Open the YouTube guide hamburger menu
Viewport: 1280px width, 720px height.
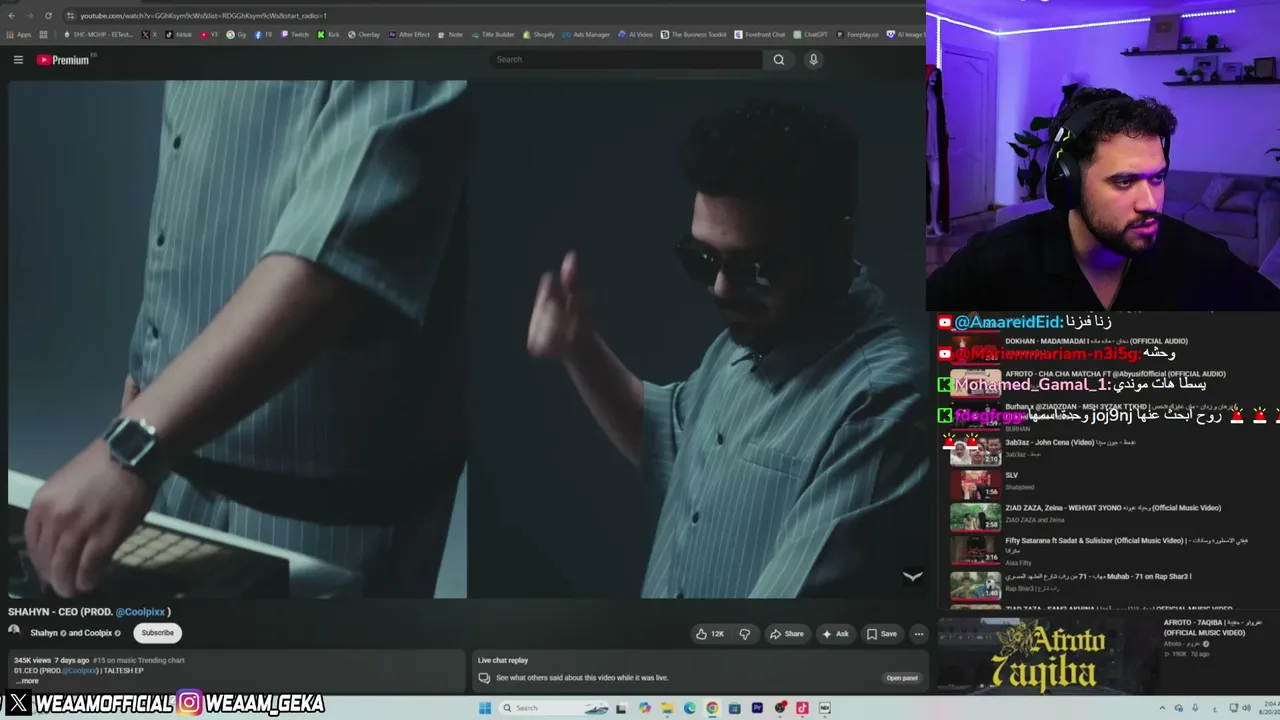pyautogui.click(x=18, y=60)
